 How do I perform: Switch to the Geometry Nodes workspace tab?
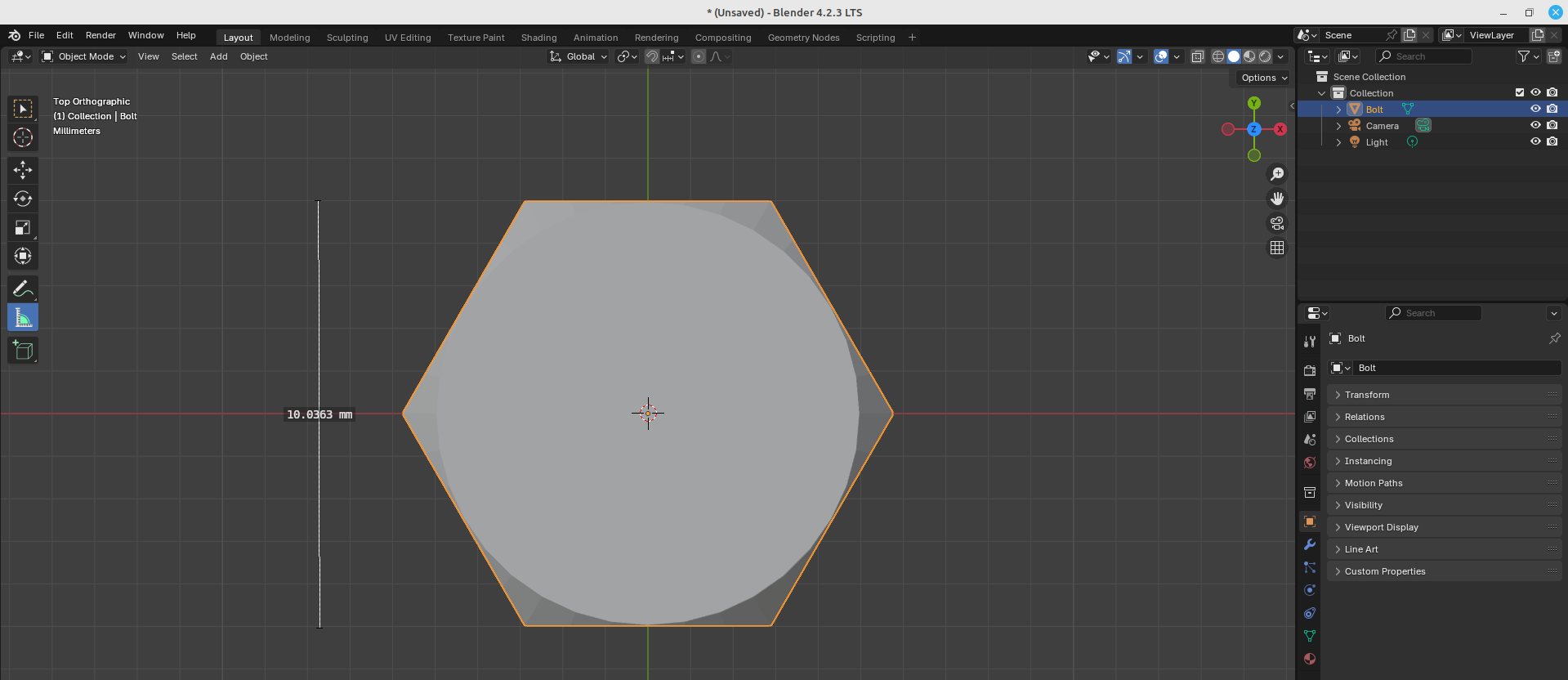coord(804,38)
